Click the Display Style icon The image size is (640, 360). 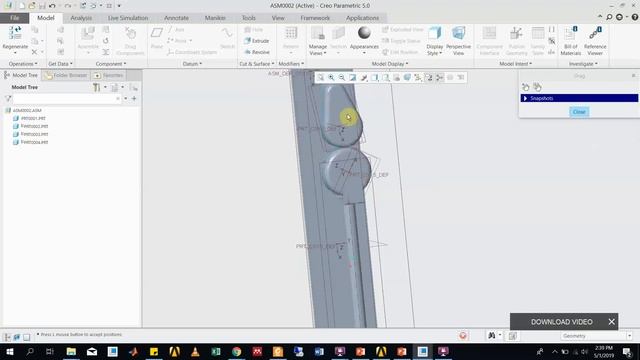tap(435, 34)
